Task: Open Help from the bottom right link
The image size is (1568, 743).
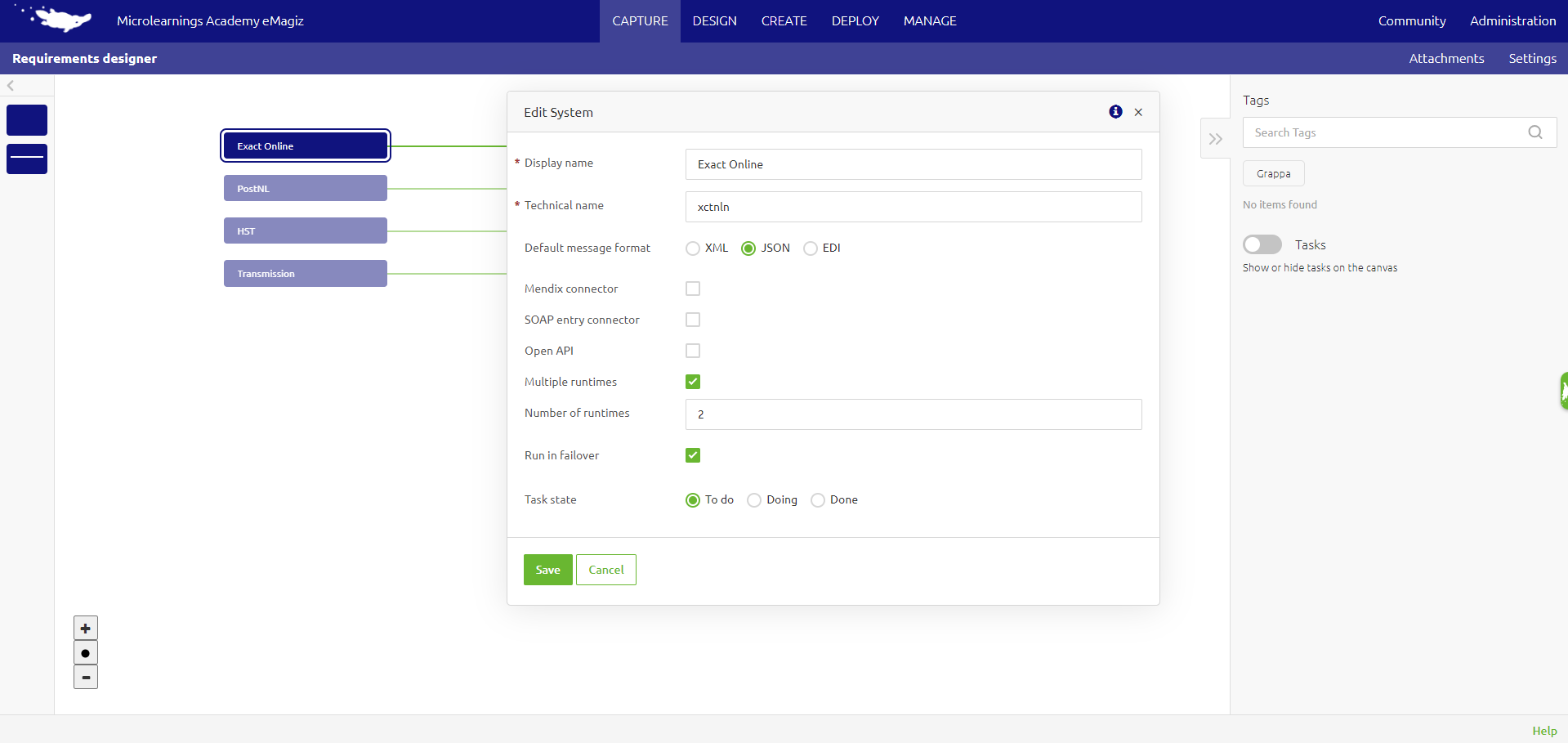Action: pos(1543,730)
